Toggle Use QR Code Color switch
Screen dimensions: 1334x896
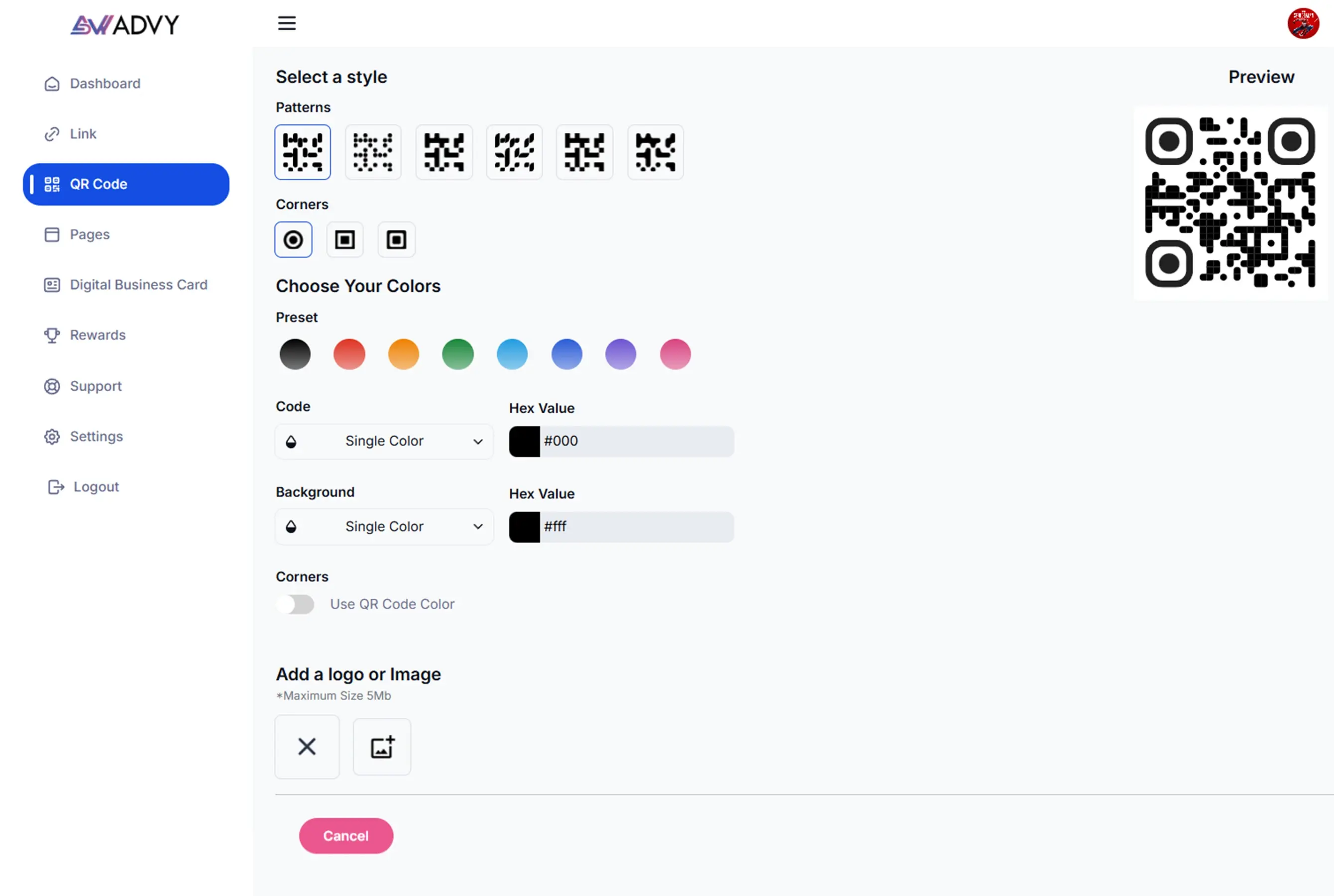click(x=295, y=604)
